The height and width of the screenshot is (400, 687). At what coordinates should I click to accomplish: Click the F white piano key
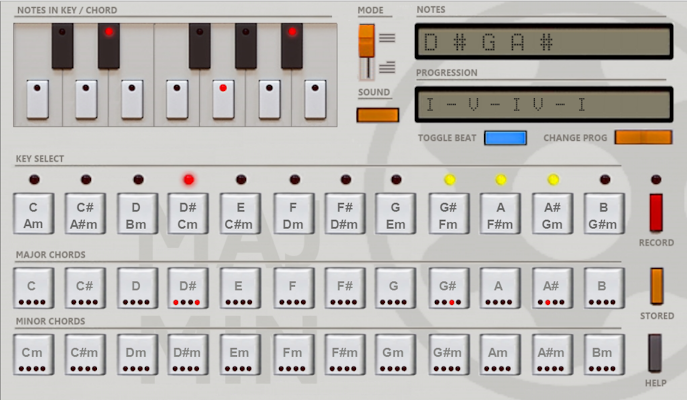pyautogui.click(x=177, y=99)
